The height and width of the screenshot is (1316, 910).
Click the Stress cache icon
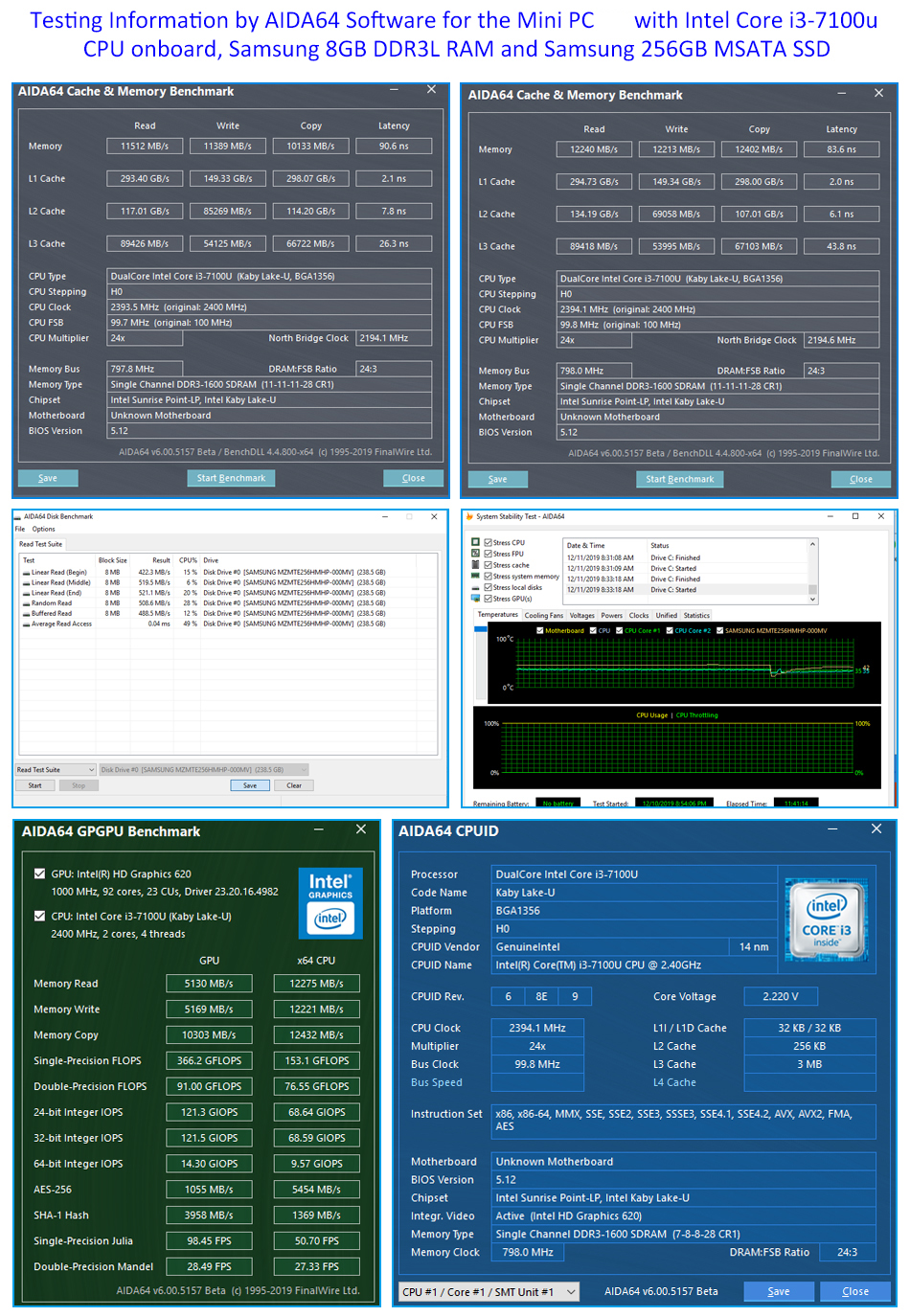tap(476, 565)
